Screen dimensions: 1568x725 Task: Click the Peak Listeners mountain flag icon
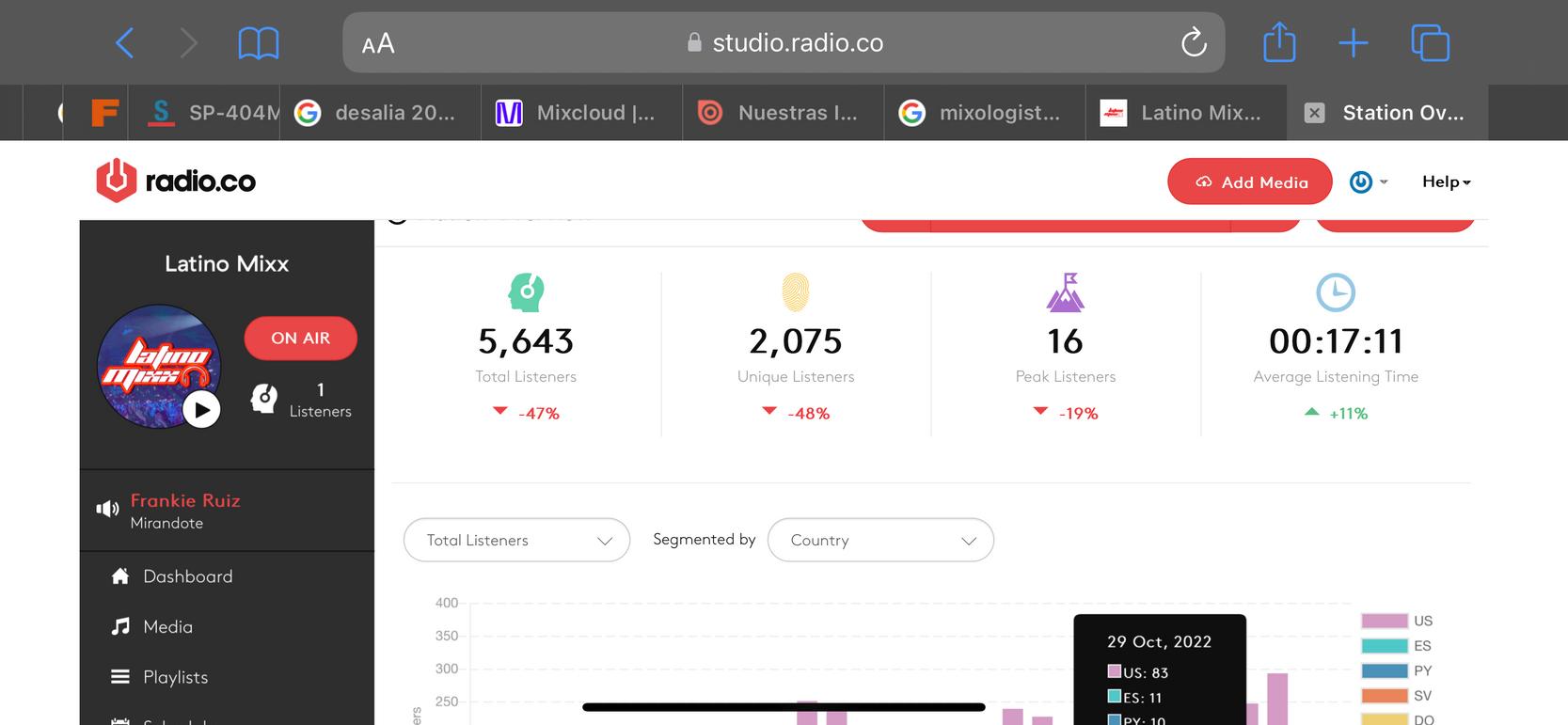point(1066,292)
